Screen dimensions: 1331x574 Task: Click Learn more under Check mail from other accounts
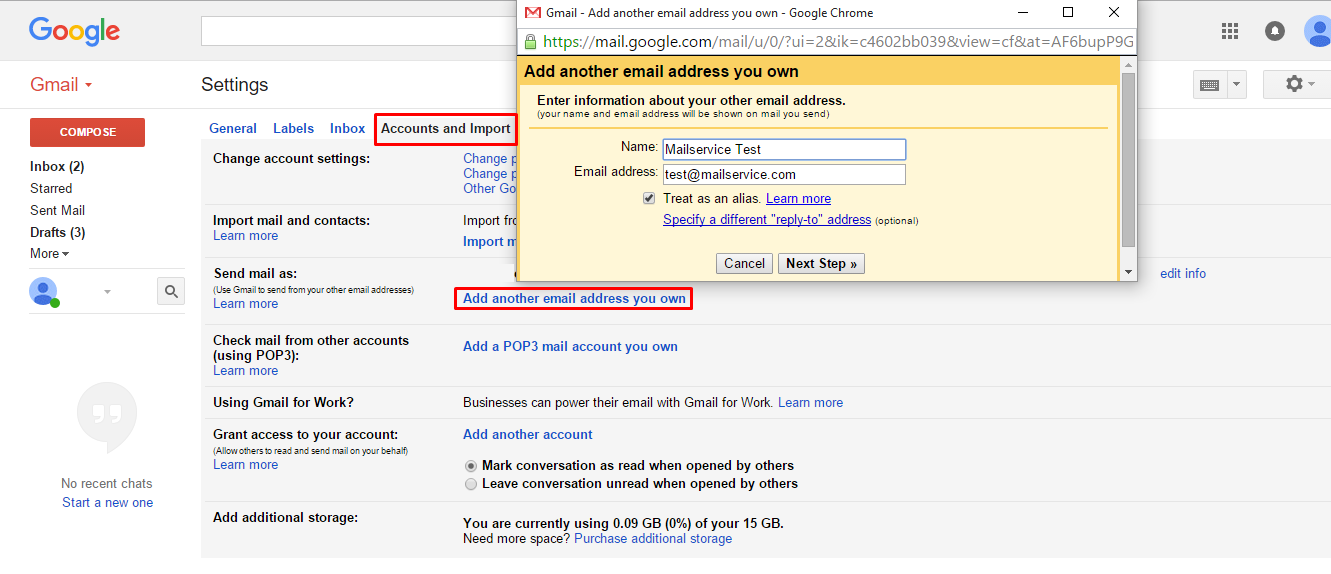click(x=245, y=370)
